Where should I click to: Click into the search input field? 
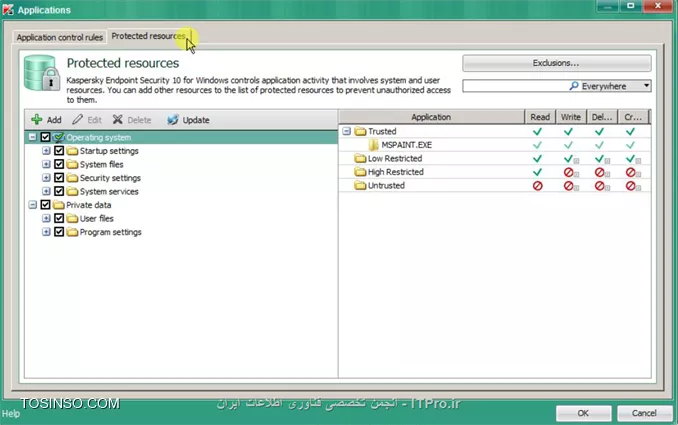(515, 86)
